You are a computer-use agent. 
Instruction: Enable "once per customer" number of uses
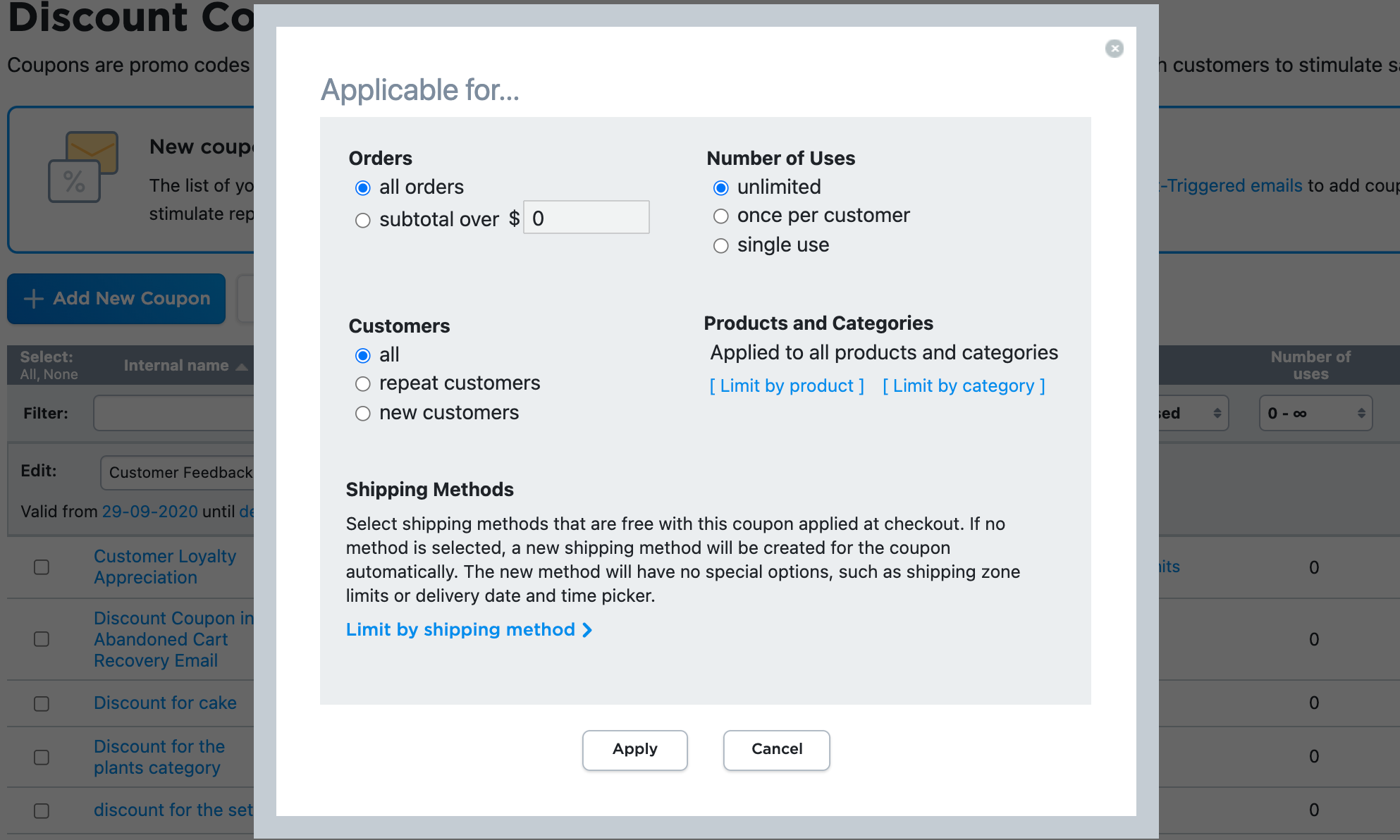[x=720, y=216]
